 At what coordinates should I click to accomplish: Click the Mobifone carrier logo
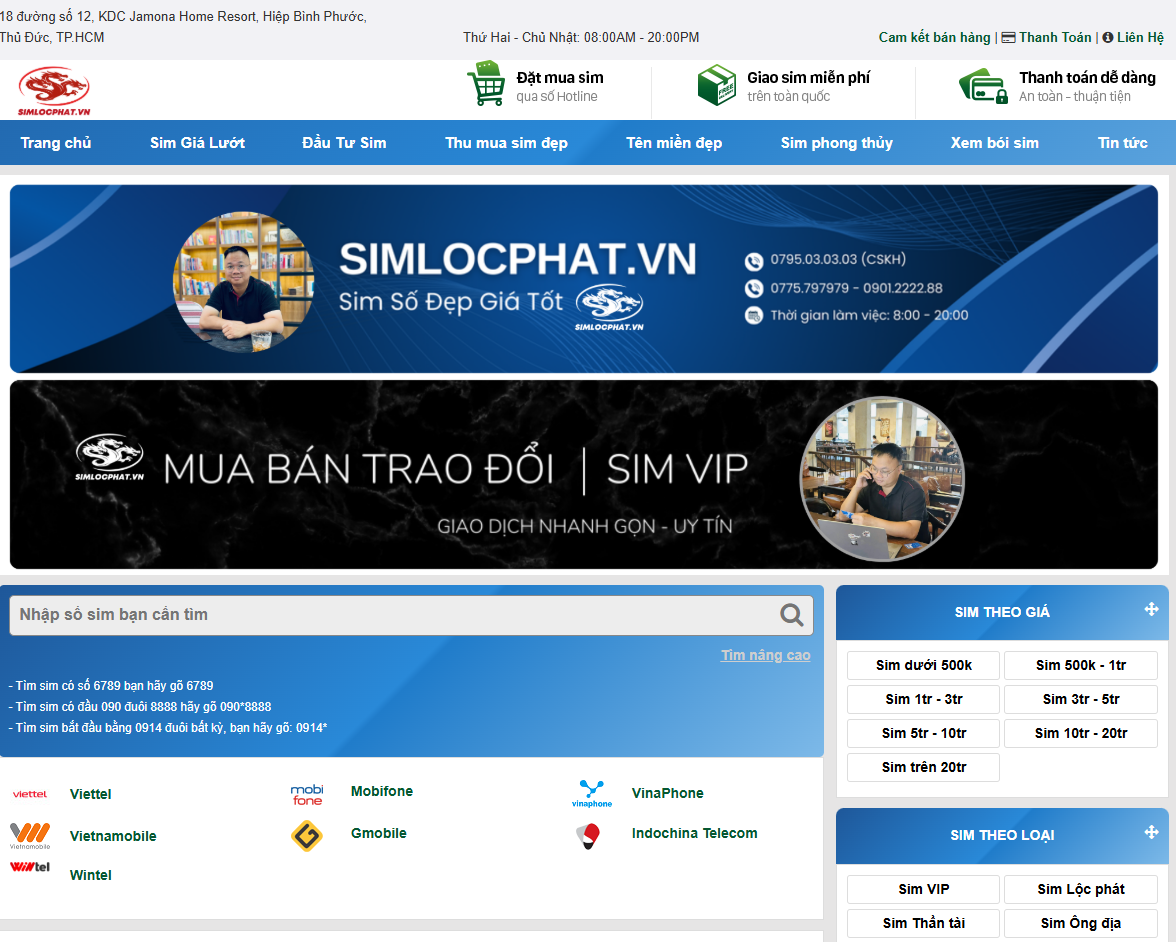tap(307, 794)
